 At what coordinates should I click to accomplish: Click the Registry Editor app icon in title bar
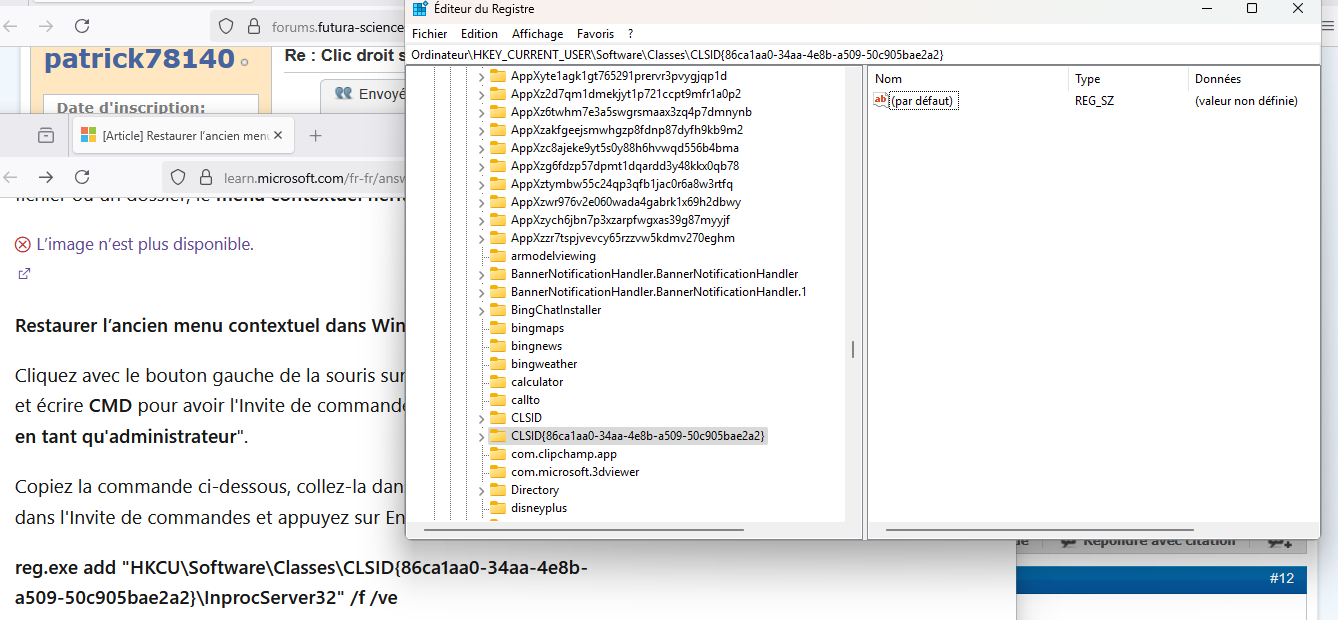pos(418,9)
